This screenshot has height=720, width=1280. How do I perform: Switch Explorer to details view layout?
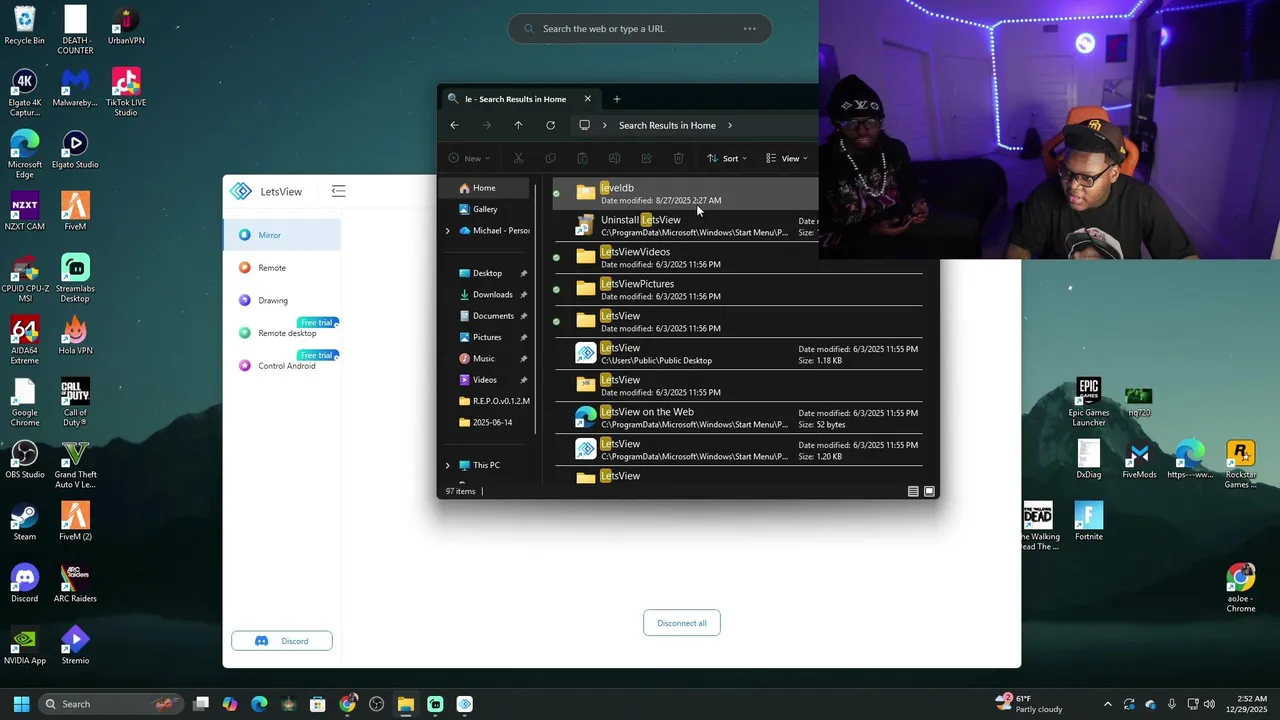pyautogui.click(x=913, y=491)
